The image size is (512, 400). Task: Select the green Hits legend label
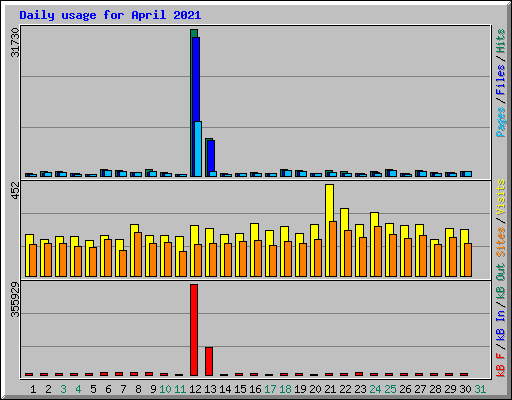(x=501, y=41)
